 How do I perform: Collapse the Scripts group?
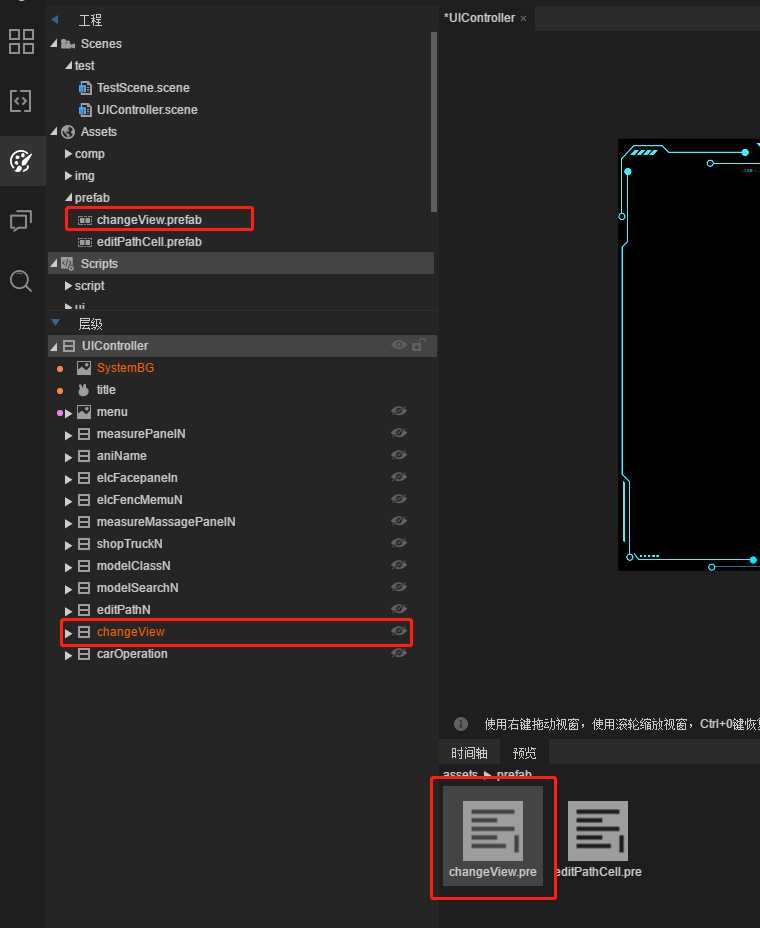click(54, 263)
